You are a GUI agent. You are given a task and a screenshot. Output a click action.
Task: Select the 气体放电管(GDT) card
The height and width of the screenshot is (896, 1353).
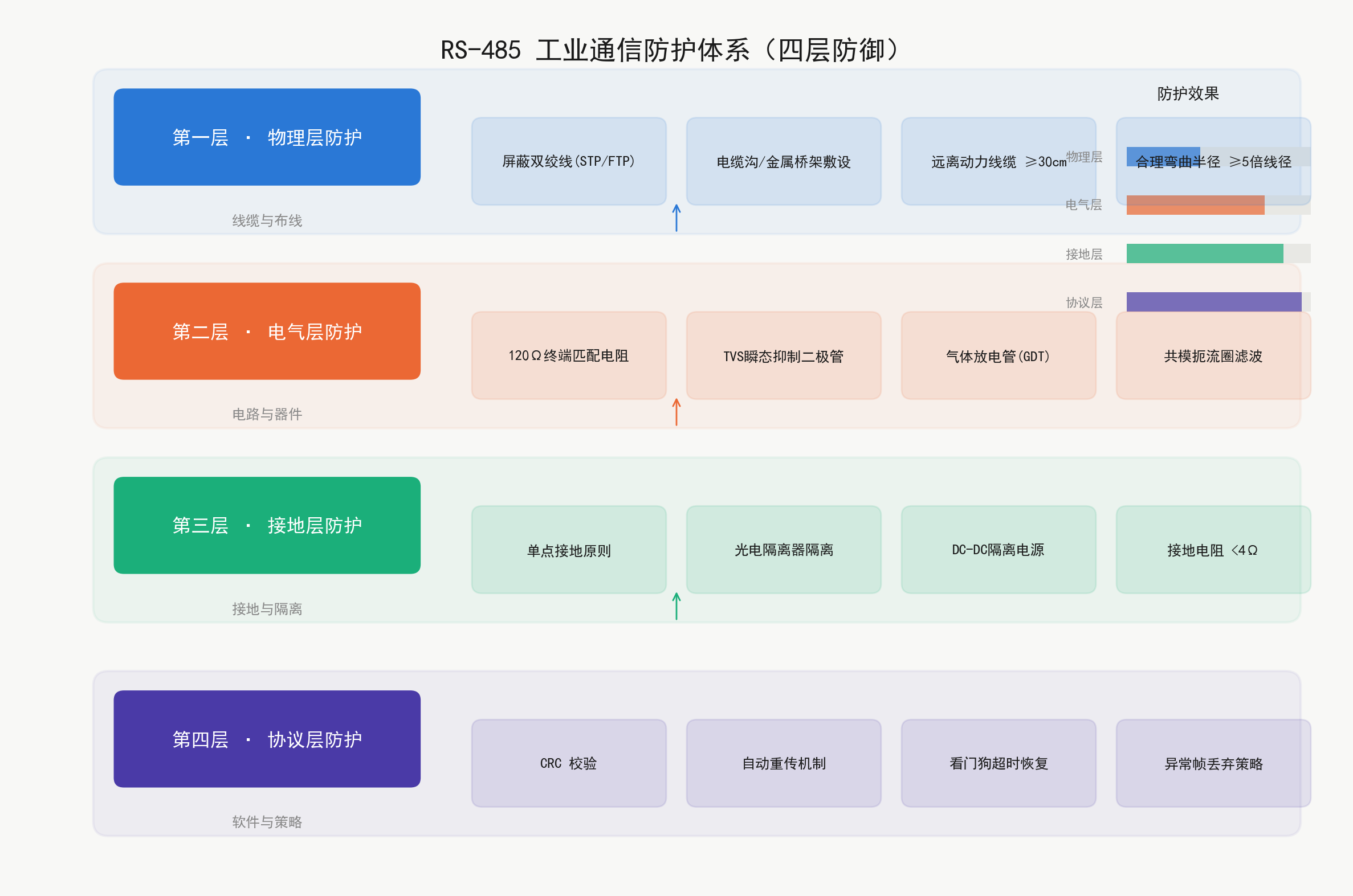click(999, 355)
